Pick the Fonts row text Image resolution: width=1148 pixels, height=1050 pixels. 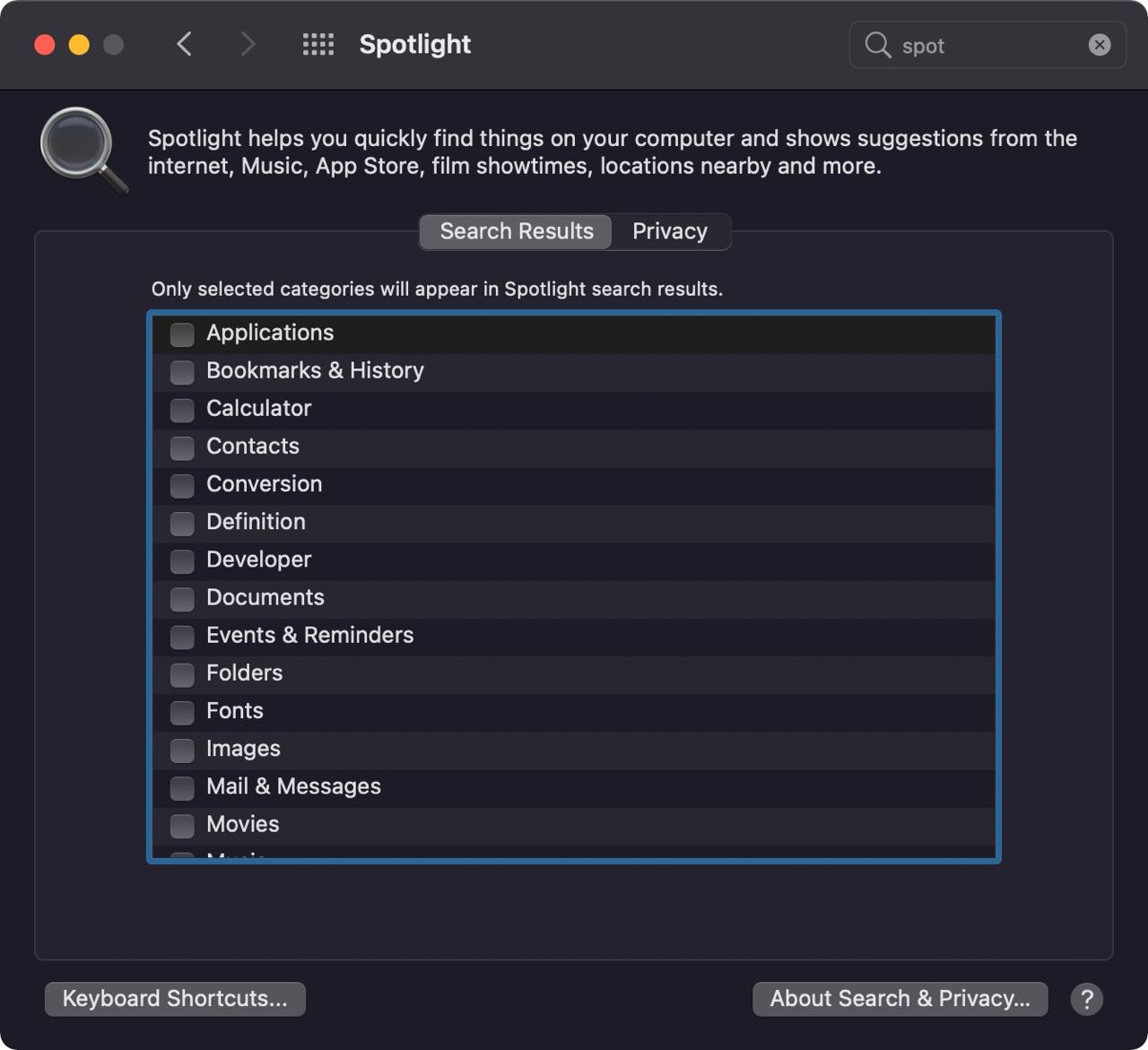click(x=234, y=710)
